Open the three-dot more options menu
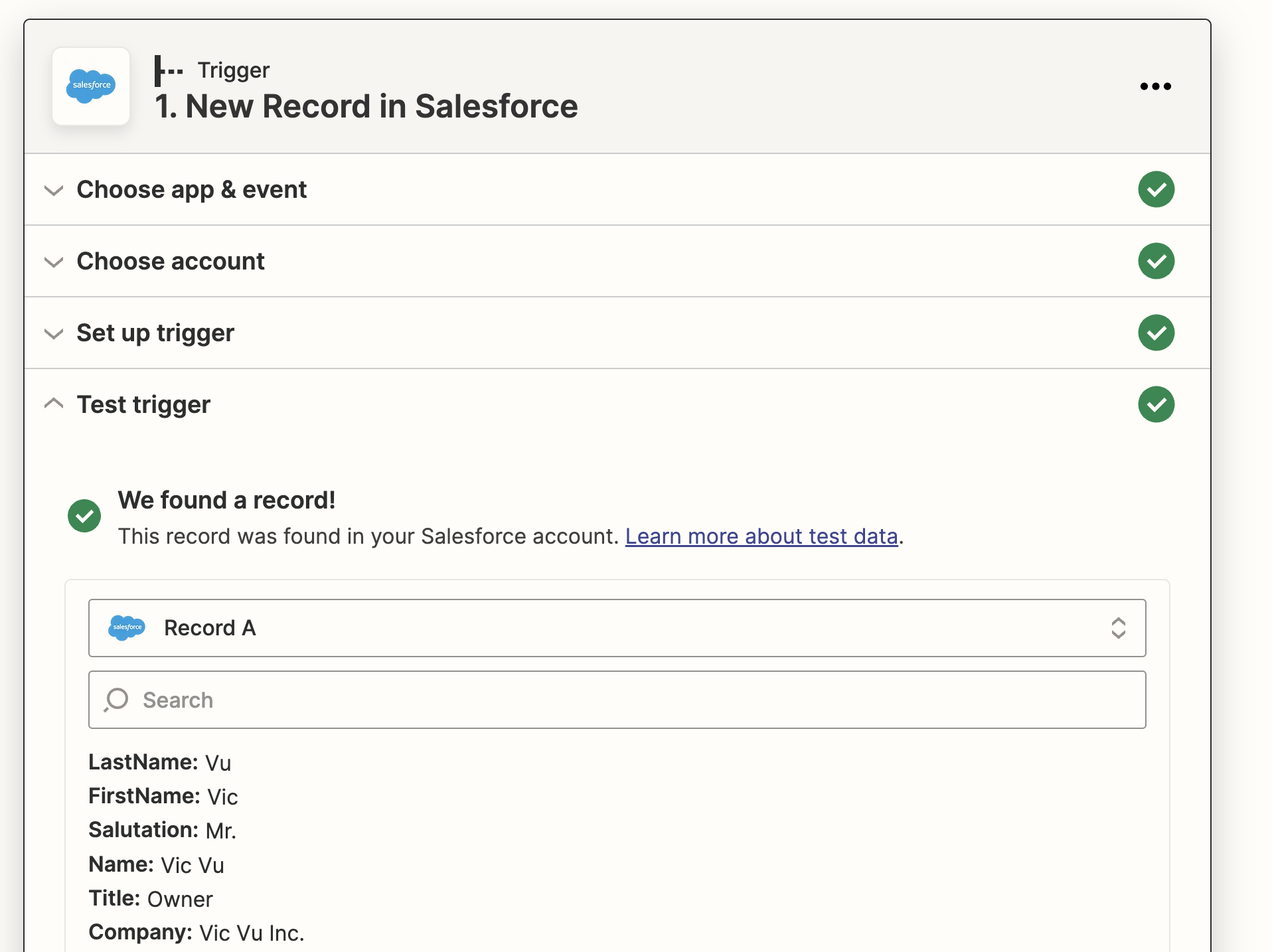This screenshot has width=1272, height=952. click(x=1155, y=86)
